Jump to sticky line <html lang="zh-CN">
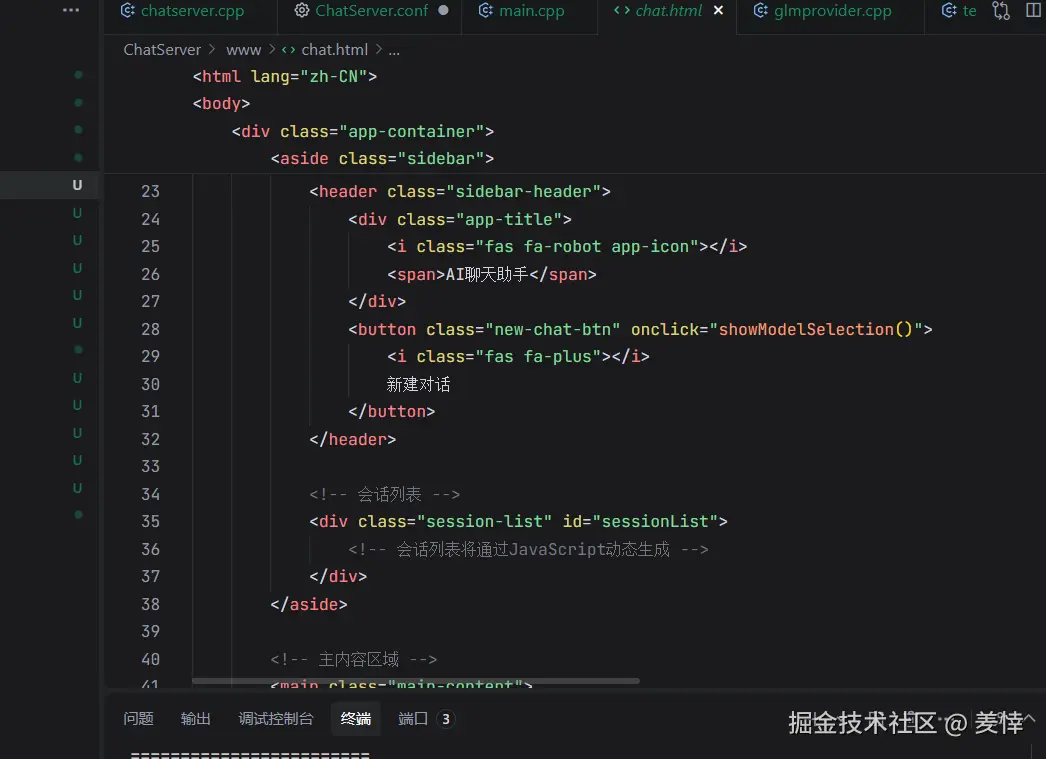 [285, 77]
